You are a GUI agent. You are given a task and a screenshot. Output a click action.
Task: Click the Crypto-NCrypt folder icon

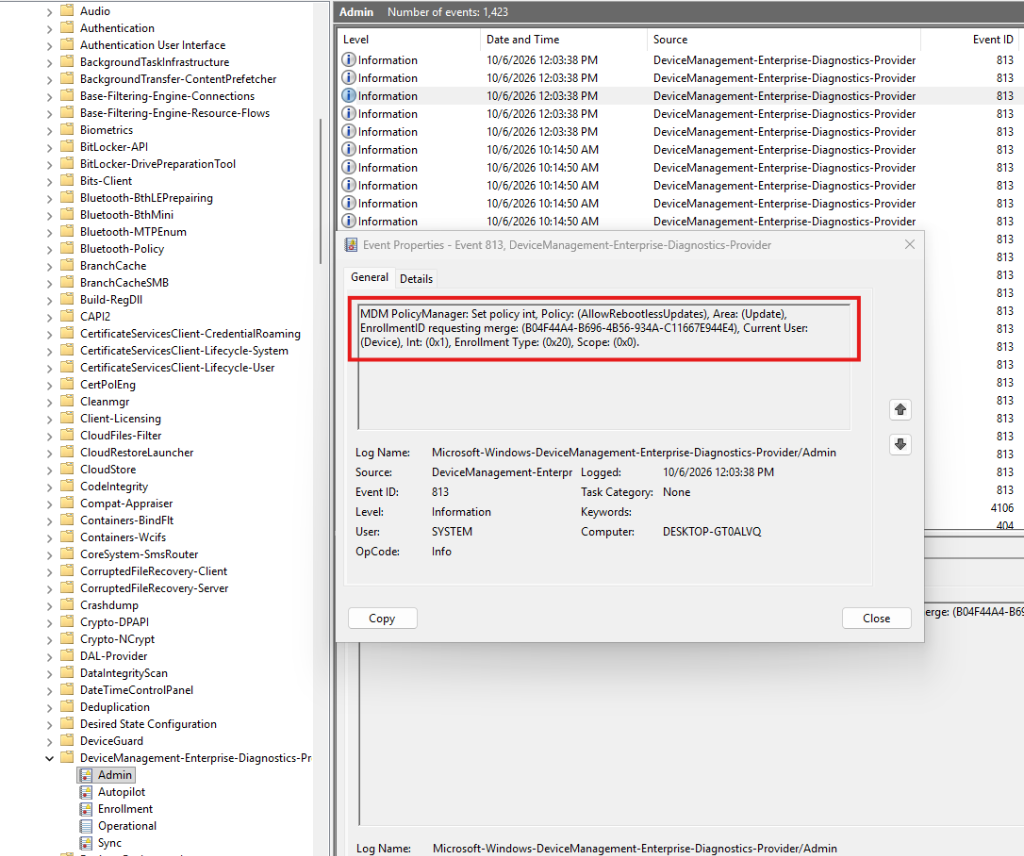tap(67, 639)
